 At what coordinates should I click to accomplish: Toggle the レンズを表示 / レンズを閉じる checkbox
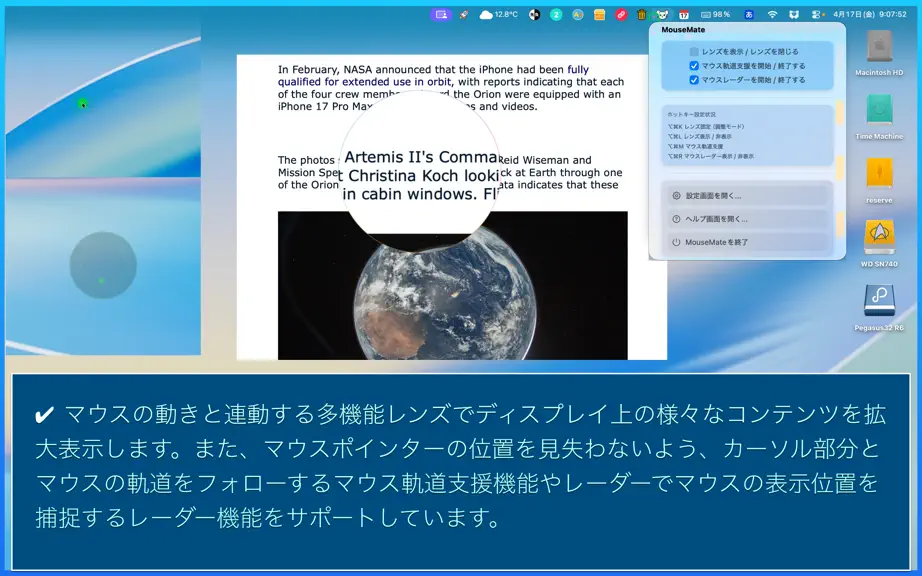pos(694,52)
